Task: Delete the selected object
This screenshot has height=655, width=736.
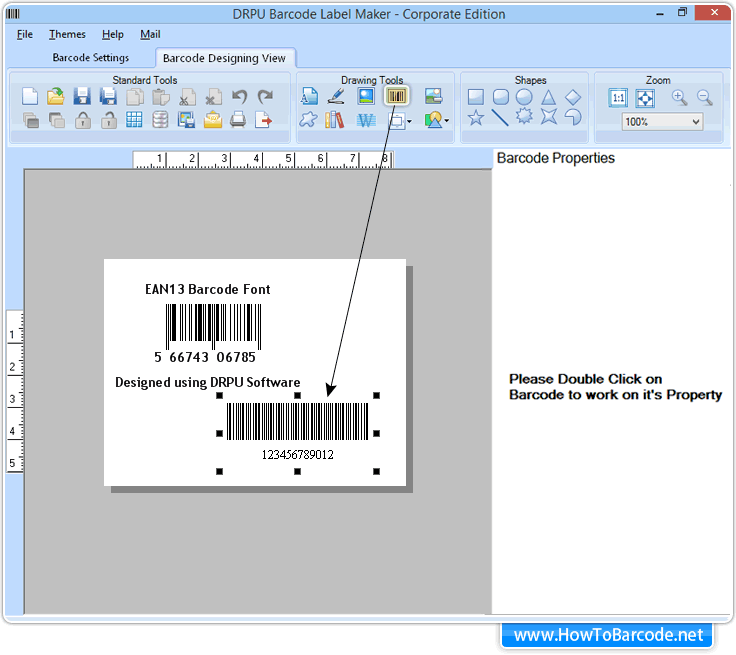Action: [x=214, y=97]
